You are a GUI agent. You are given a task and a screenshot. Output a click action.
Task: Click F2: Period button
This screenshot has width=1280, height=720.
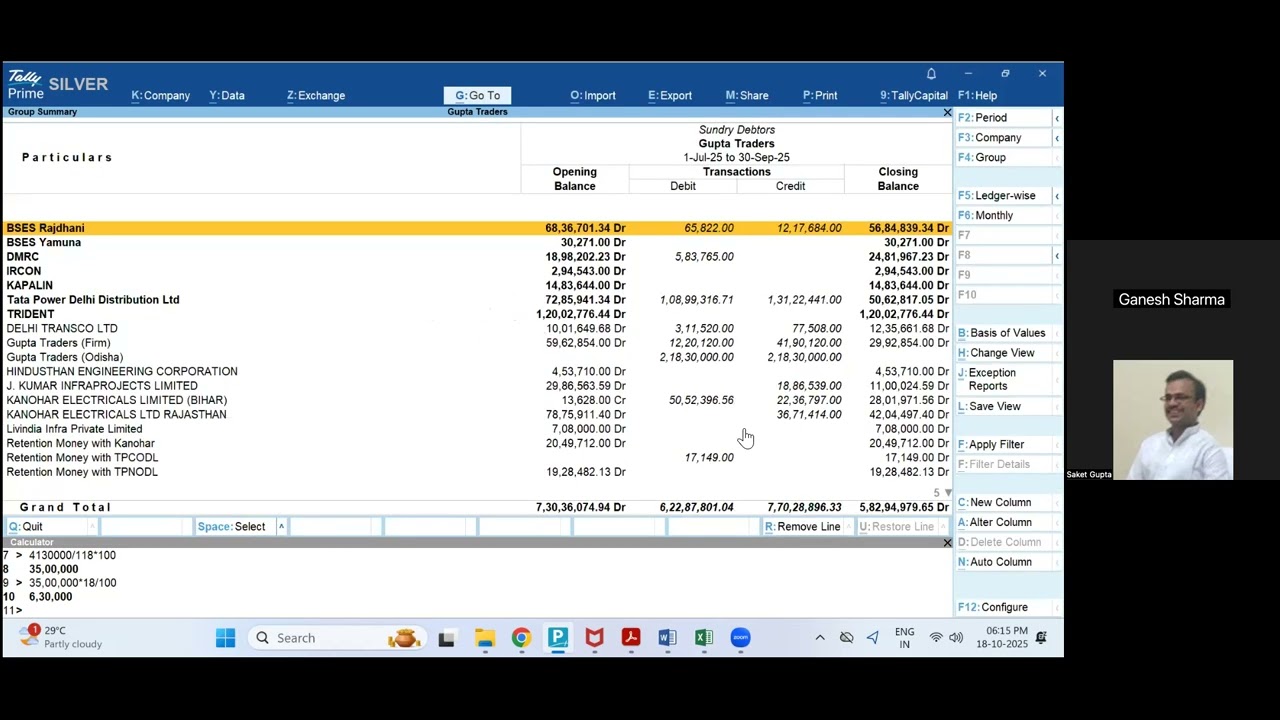pos(1002,118)
